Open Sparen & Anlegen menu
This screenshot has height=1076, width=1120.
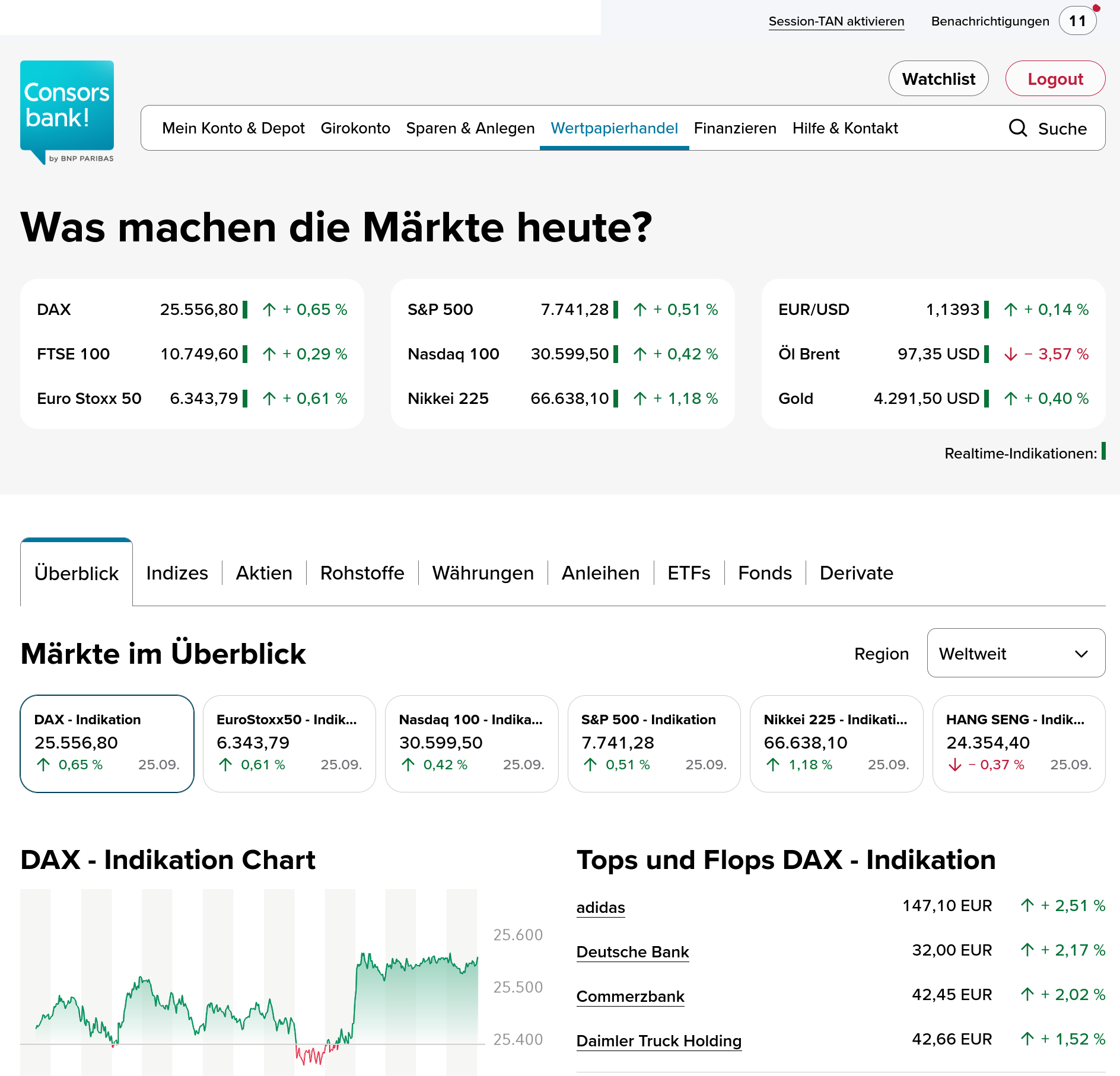470,128
